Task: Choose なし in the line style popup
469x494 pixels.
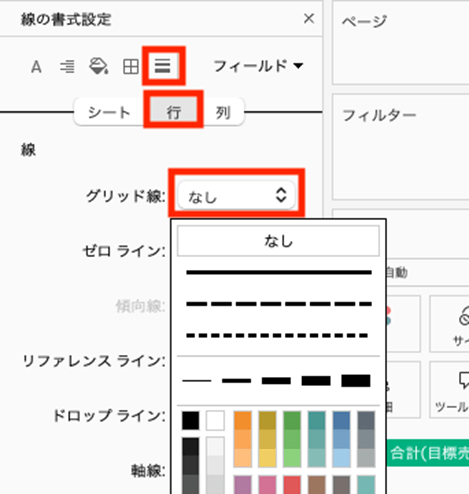Action: tap(278, 241)
